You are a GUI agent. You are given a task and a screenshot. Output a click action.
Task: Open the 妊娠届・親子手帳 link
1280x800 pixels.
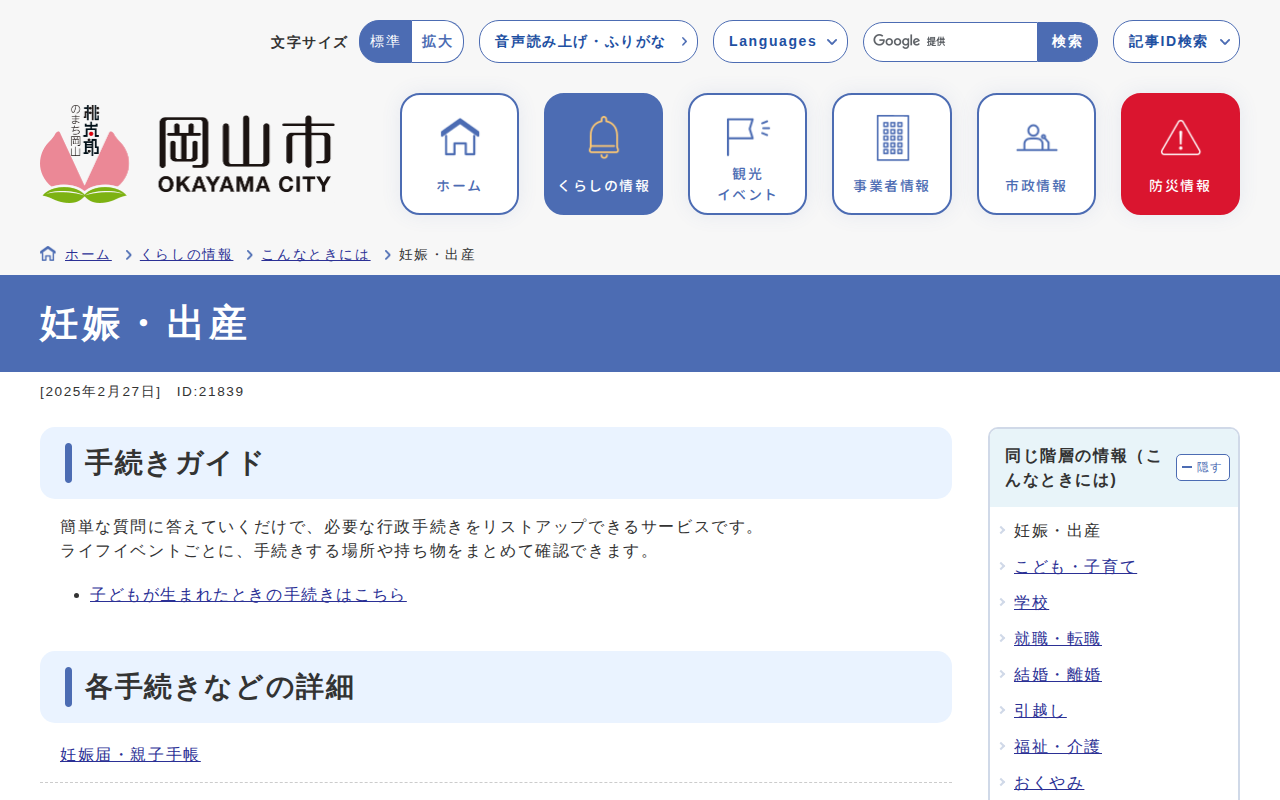pyautogui.click(x=130, y=755)
